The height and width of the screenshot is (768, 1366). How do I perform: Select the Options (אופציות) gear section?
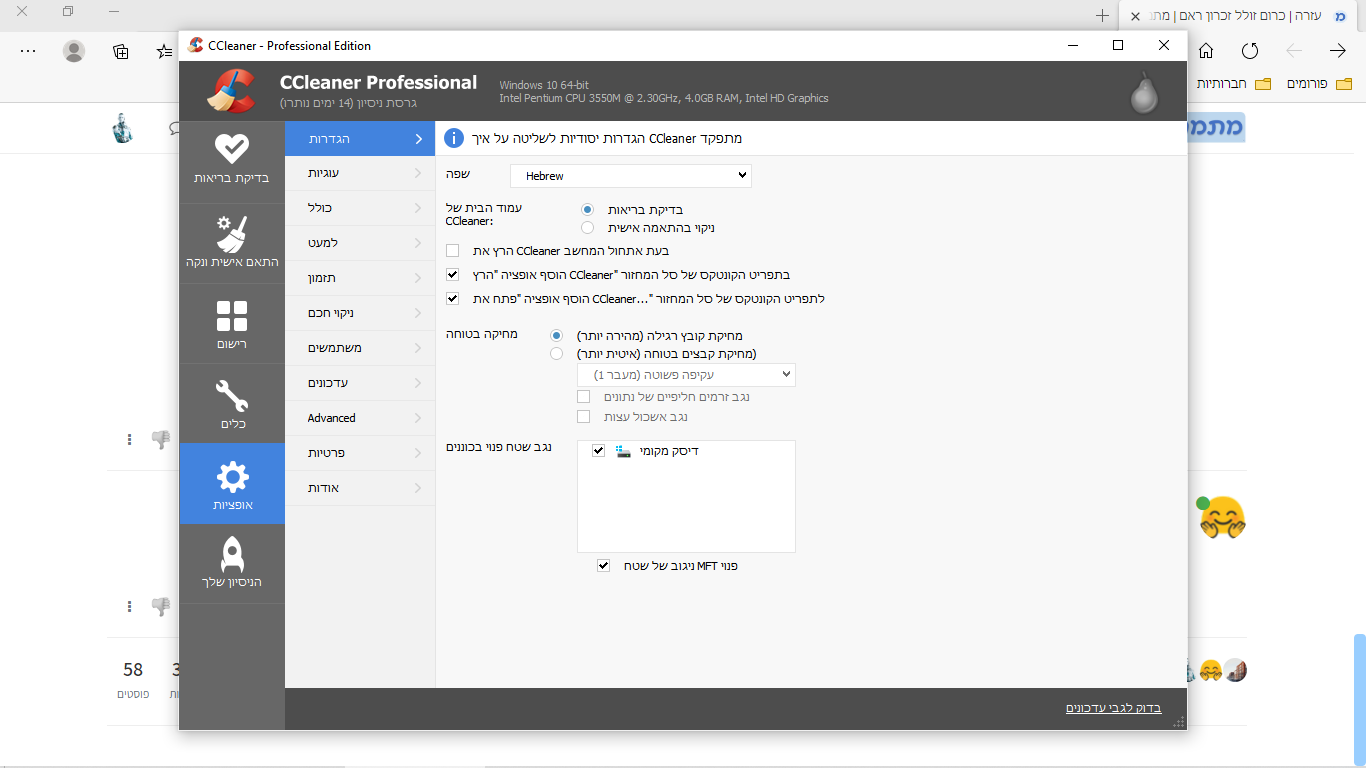coord(232,484)
